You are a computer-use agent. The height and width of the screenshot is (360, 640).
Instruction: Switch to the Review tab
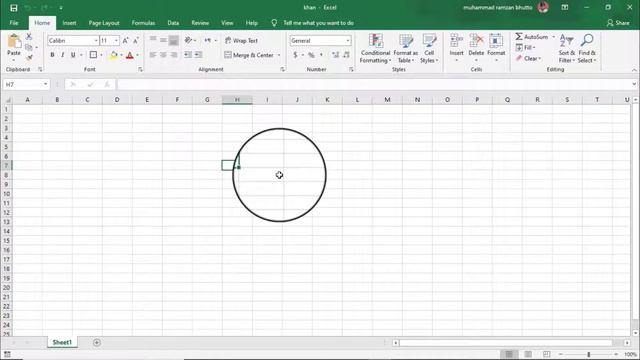(x=200, y=23)
